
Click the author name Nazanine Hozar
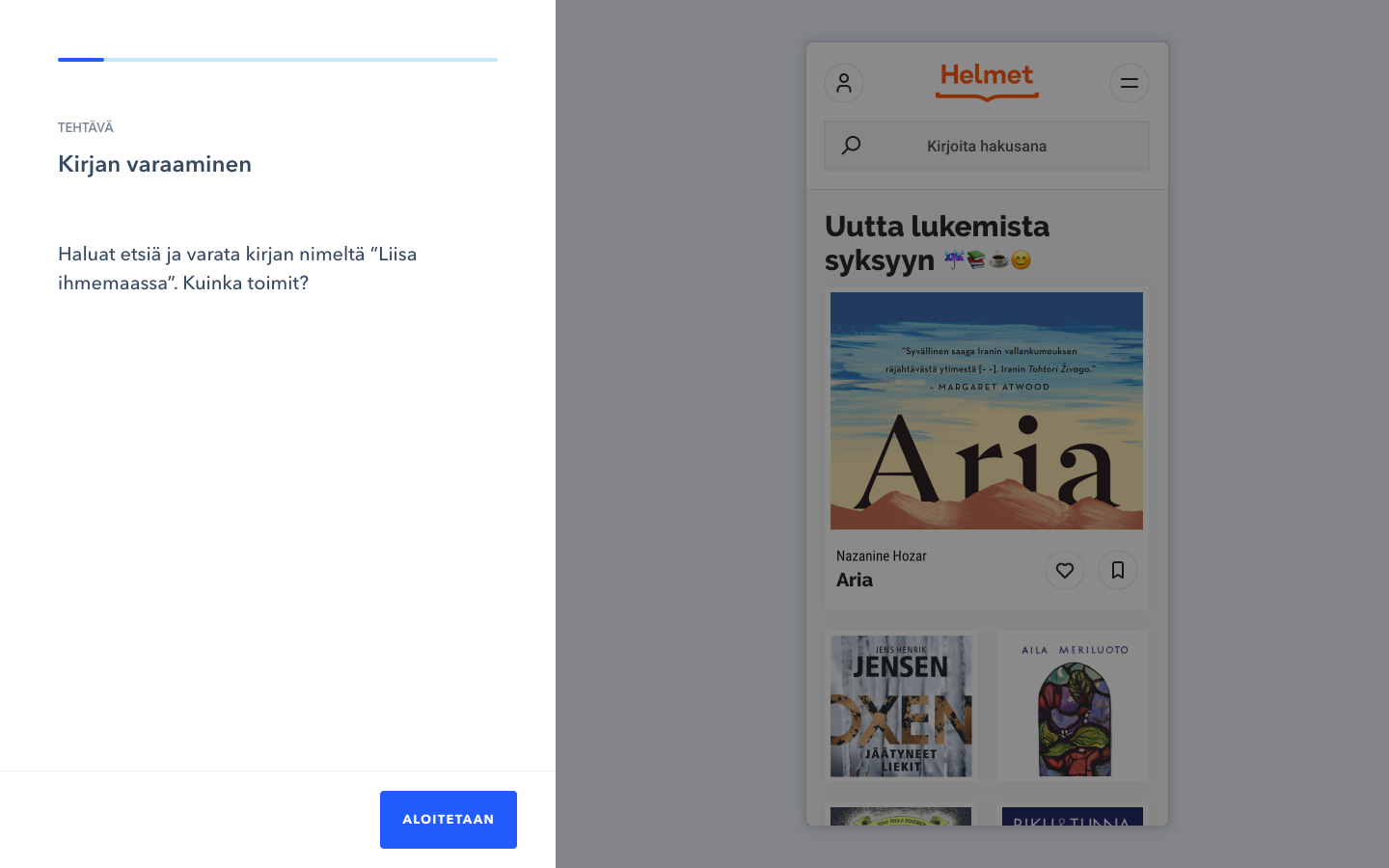[882, 556]
